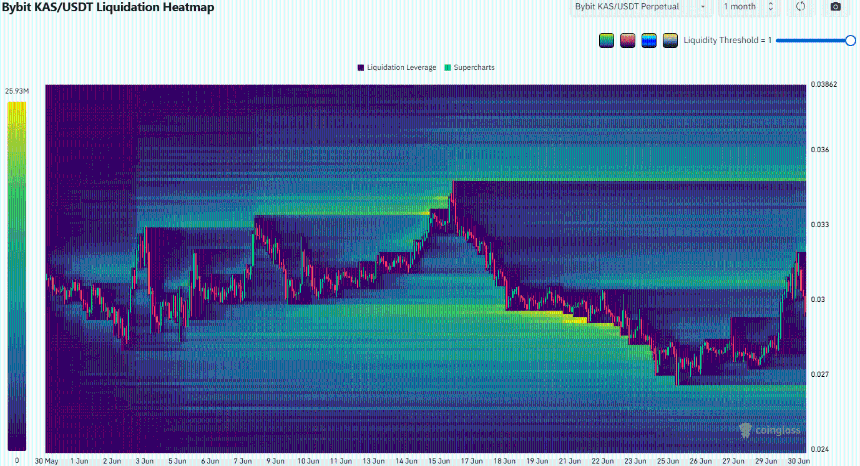Click the 3 Jun date label
The image size is (860, 466).
[145, 461]
